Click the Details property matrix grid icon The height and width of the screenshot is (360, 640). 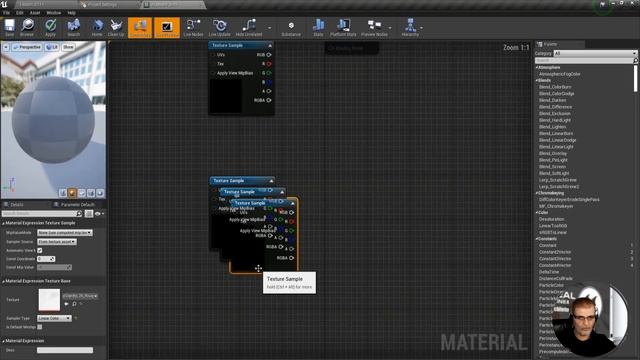coord(89,213)
